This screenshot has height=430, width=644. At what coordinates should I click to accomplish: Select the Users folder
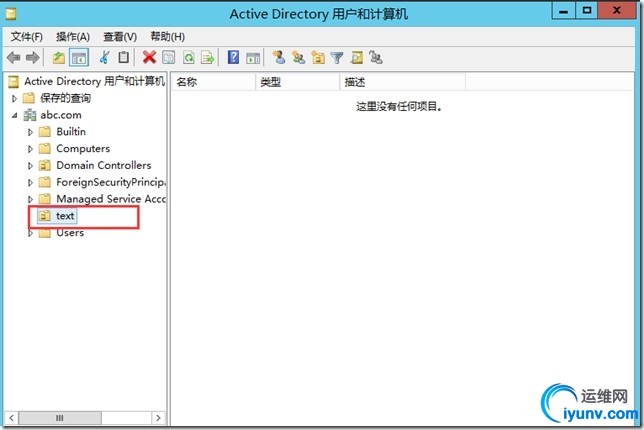point(70,233)
